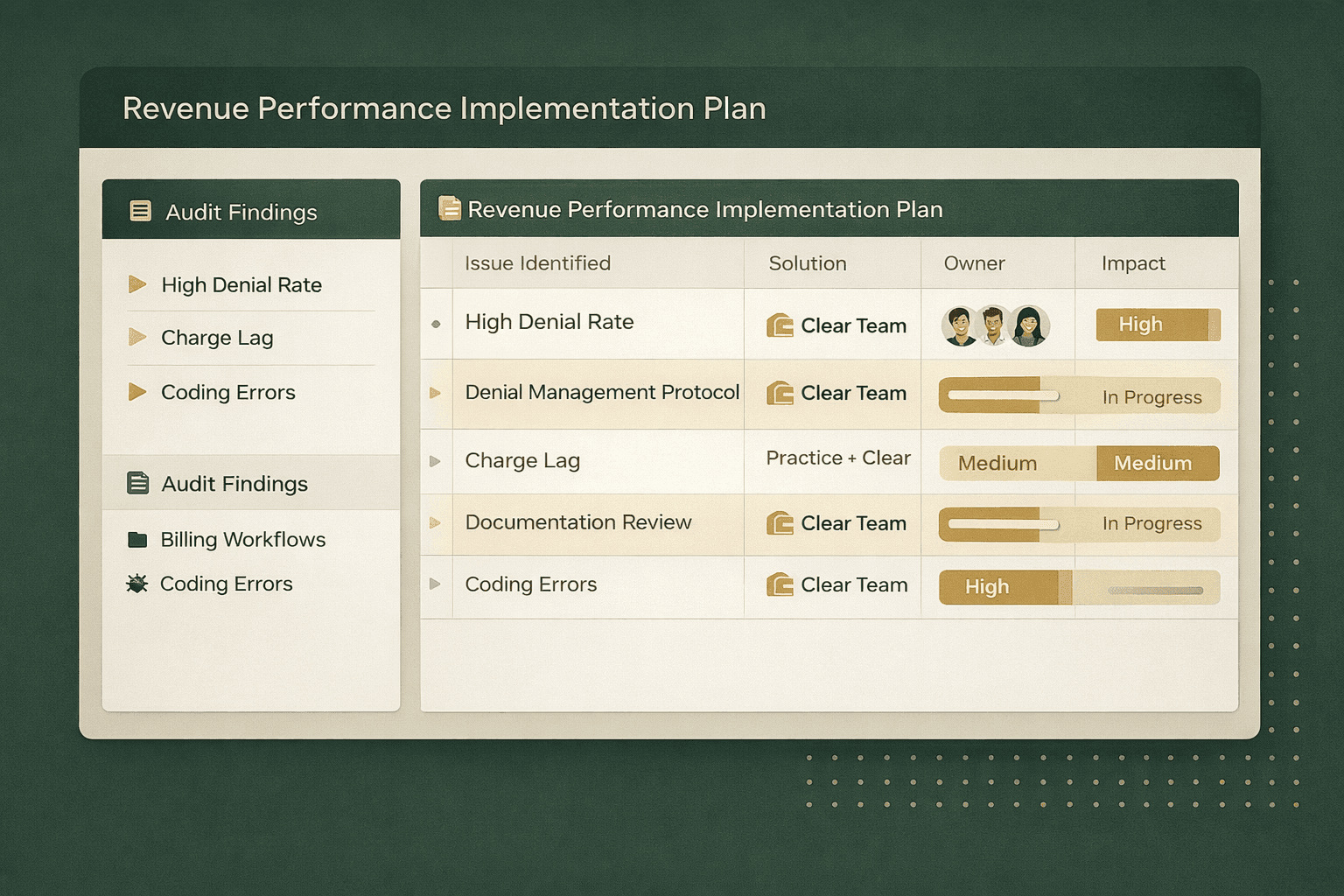Click the progress bar in Documentation Review row
This screenshot has width=1344, height=896.
[1004, 524]
